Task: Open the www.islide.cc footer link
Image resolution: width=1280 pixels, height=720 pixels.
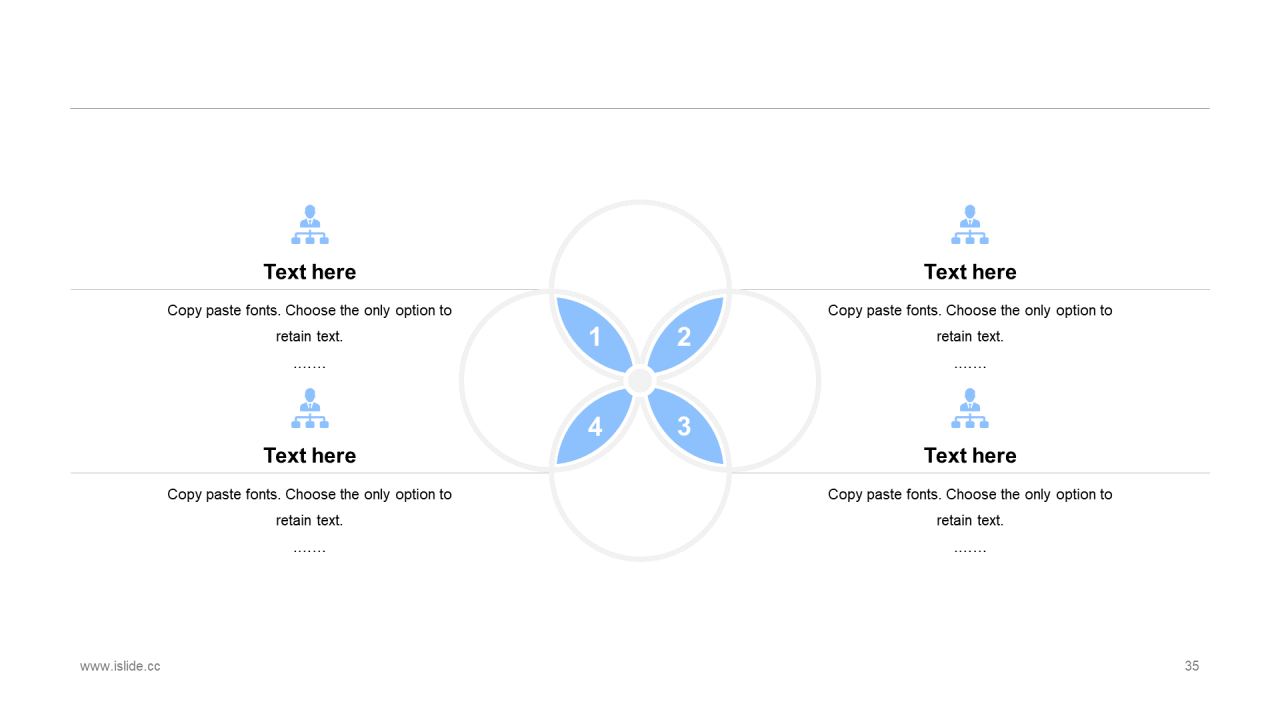Action: [120, 666]
